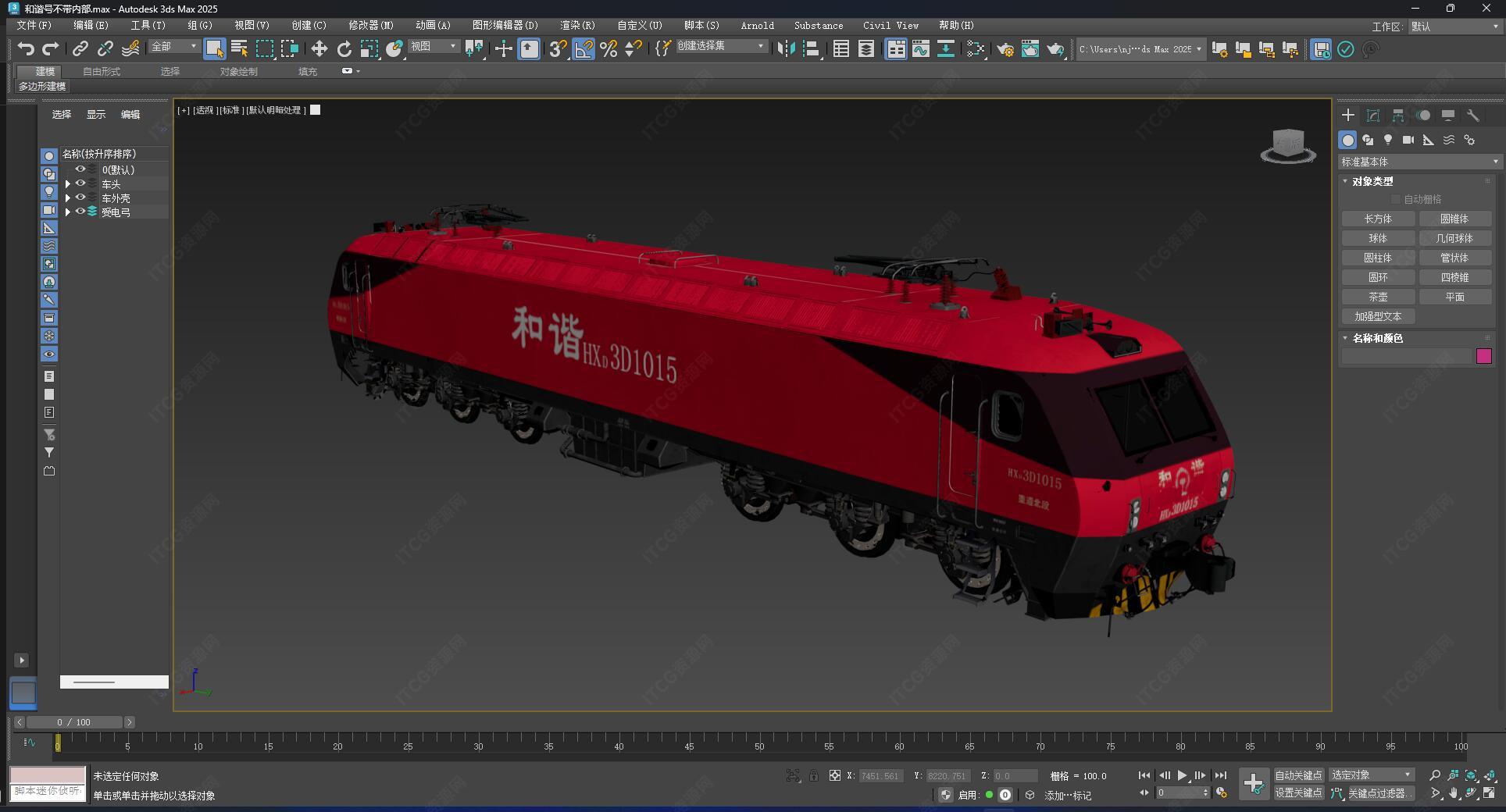Click the Mirror tool icon

coord(786,49)
